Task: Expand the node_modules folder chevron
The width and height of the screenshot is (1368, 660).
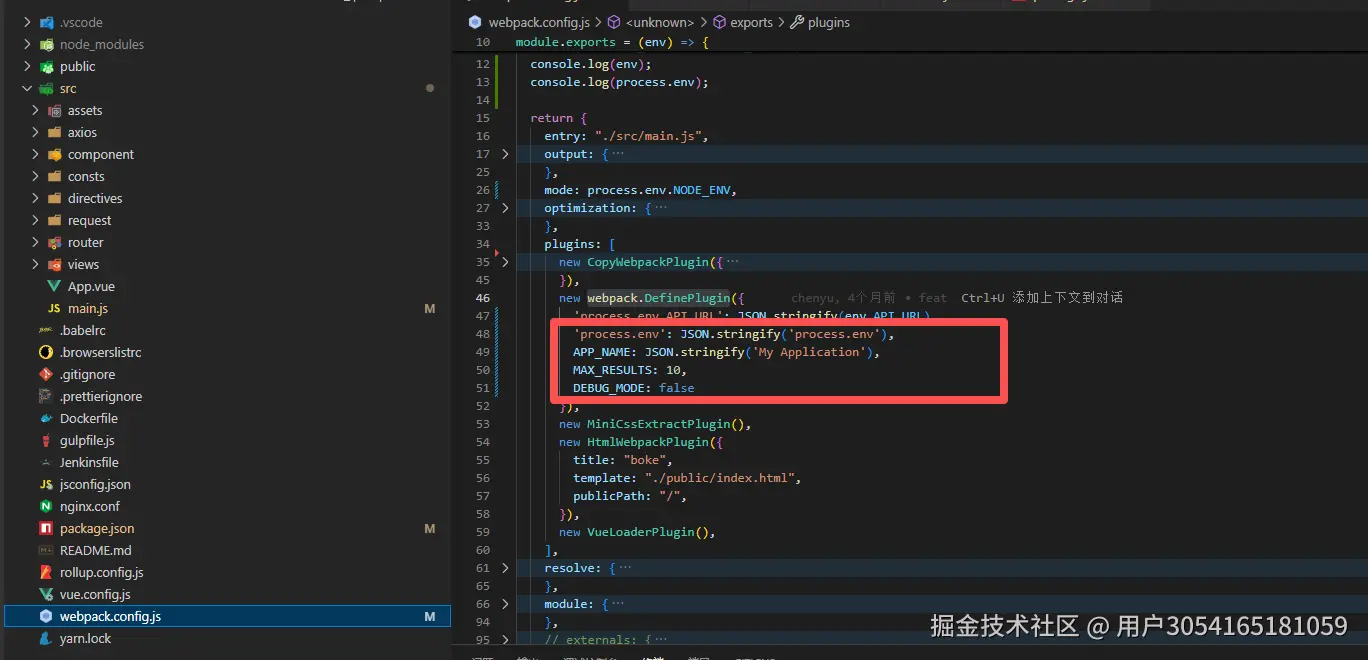Action: [x=27, y=44]
